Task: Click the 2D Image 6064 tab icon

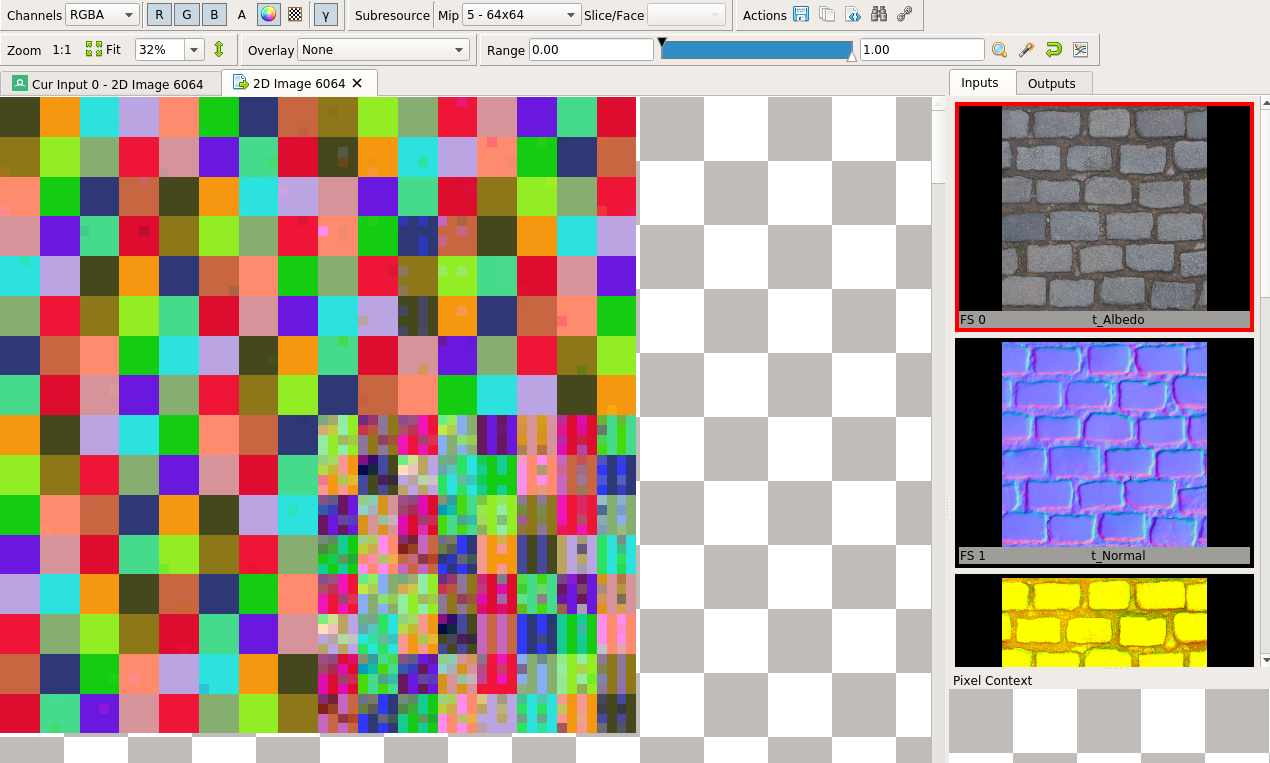Action: tap(241, 83)
